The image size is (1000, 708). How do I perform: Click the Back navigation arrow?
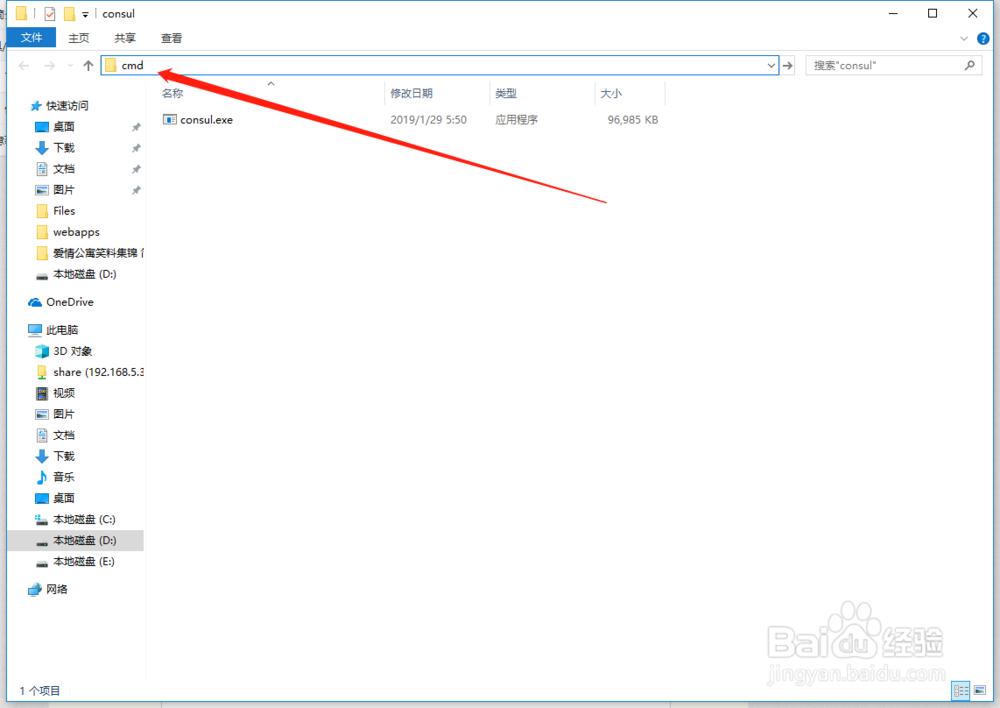[x=23, y=65]
